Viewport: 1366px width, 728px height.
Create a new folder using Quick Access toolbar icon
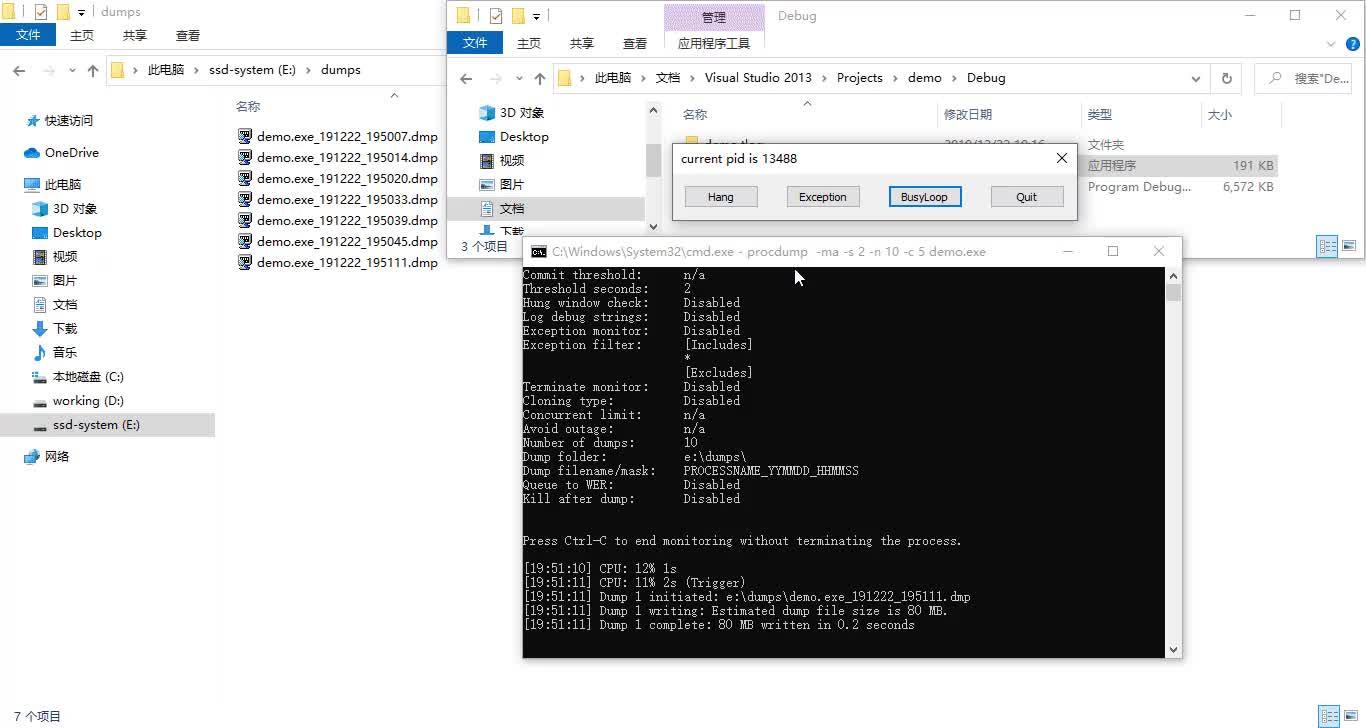click(x=517, y=15)
